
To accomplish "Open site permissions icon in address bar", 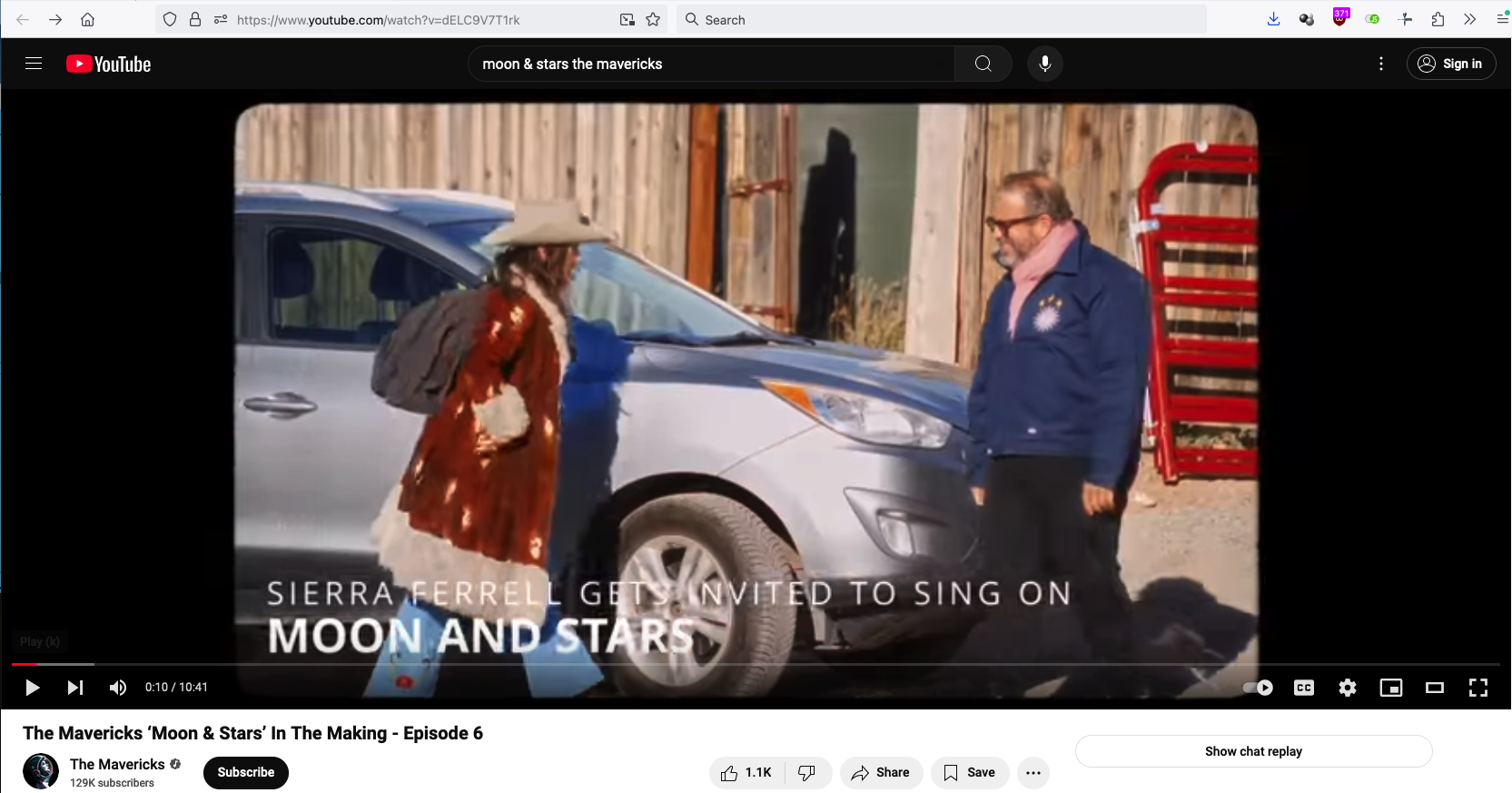I will pos(221,19).
